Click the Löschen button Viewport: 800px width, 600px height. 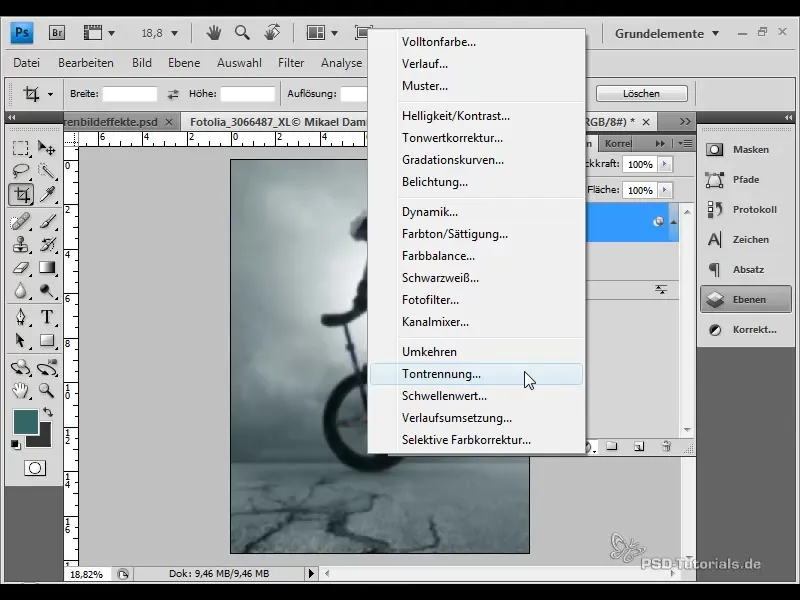pos(641,94)
